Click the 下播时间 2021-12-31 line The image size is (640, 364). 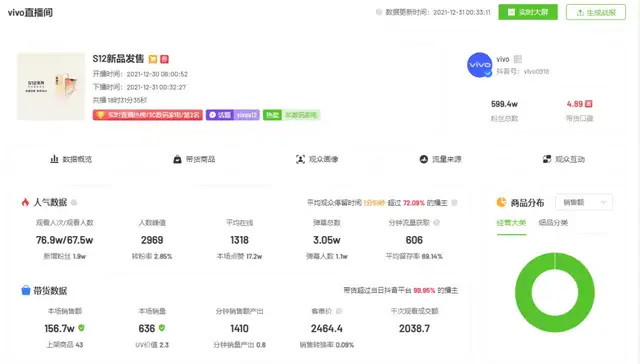click(x=139, y=87)
